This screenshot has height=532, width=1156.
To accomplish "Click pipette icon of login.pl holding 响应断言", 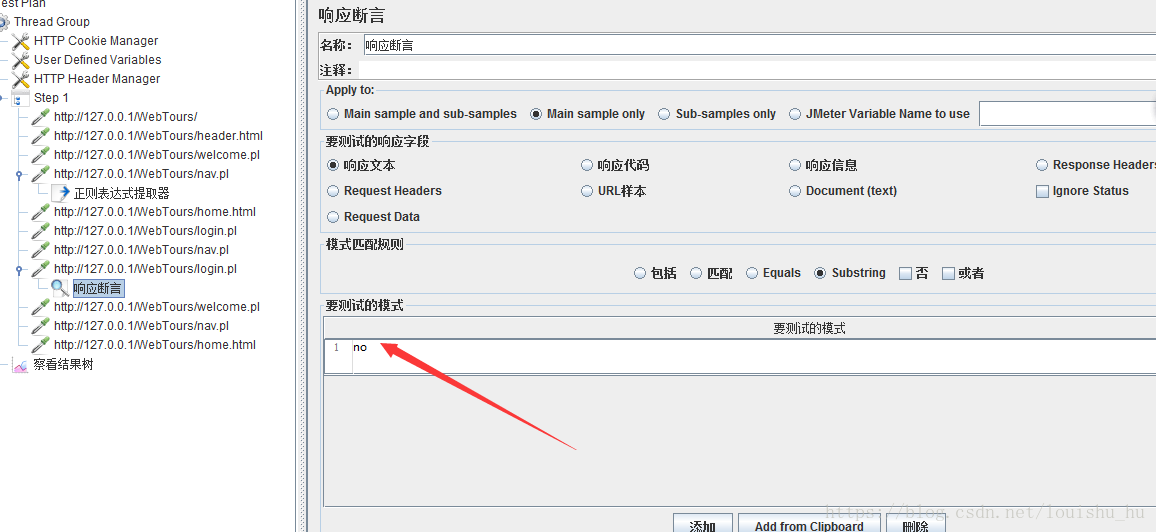I will tap(41, 269).
